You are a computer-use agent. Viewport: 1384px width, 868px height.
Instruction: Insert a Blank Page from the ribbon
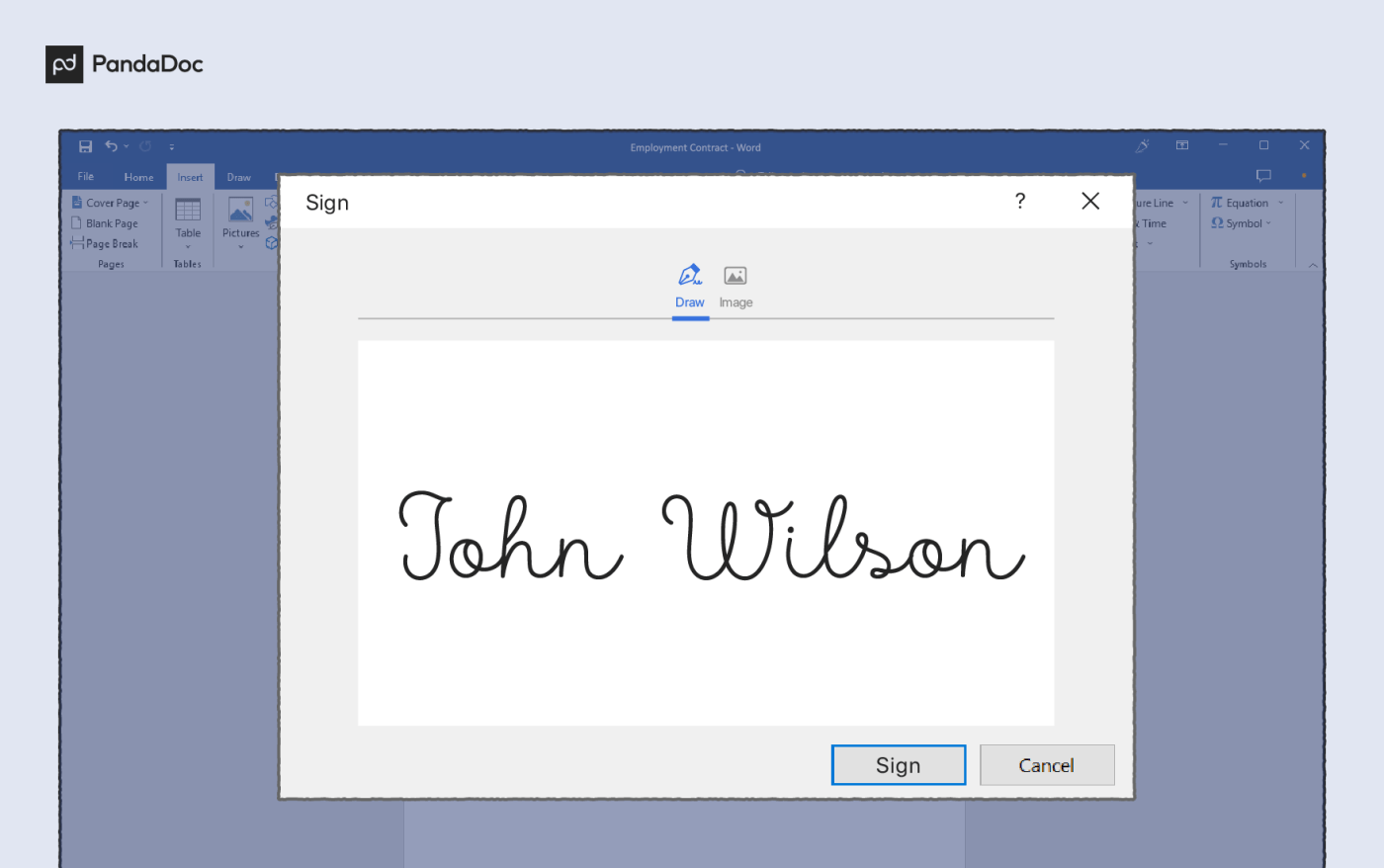tap(104, 223)
